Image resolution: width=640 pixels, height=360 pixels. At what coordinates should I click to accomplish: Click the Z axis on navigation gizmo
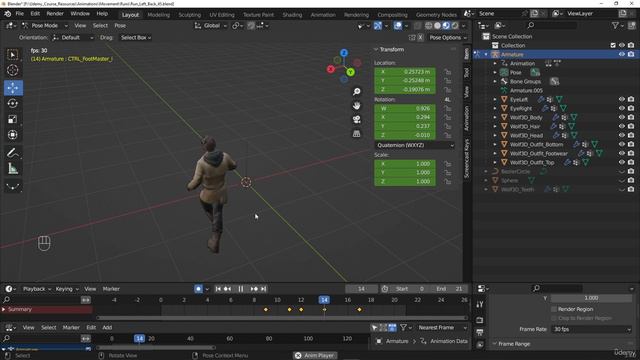[344, 53]
